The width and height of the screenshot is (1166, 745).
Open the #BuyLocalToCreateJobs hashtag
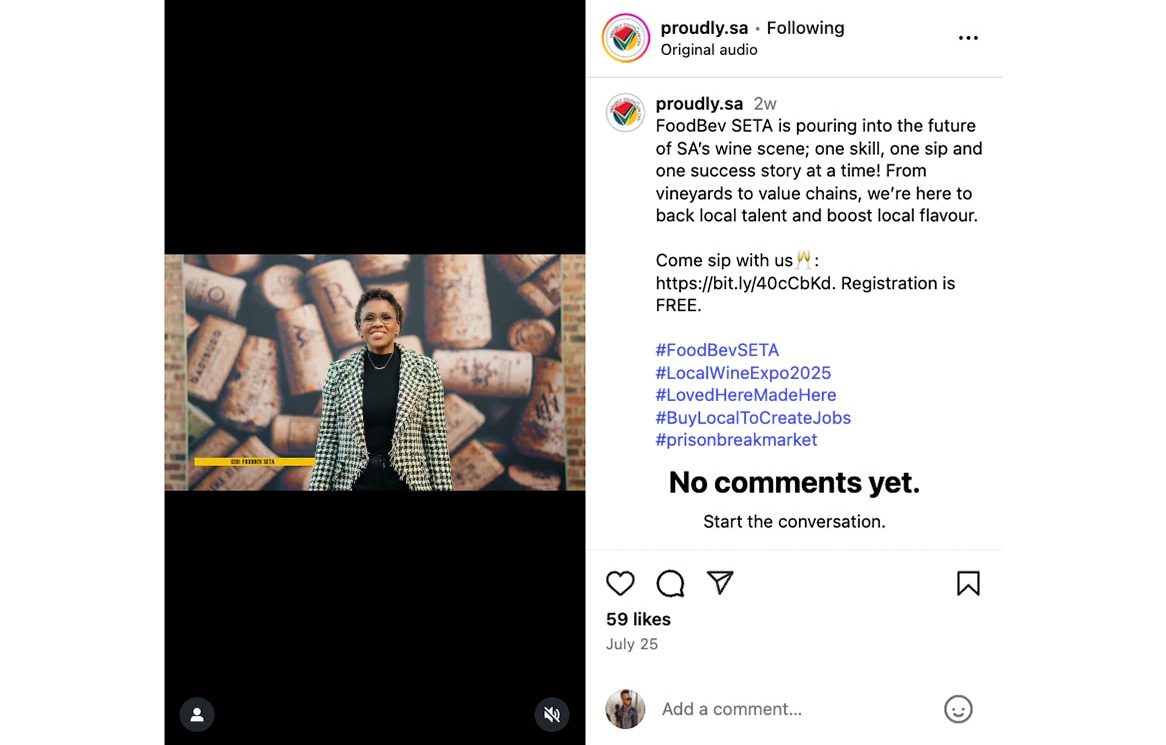(x=753, y=418)
